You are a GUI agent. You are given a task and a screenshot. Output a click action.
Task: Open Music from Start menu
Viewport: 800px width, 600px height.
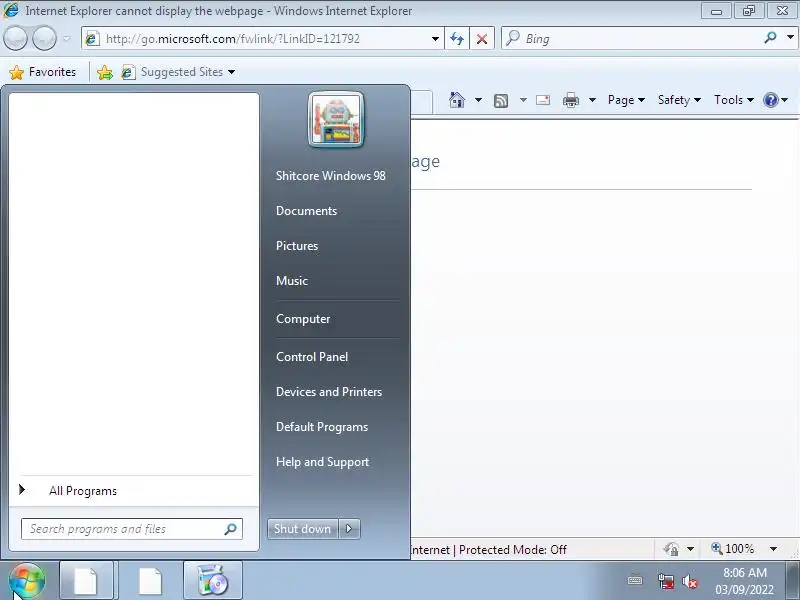pos(292,281)
